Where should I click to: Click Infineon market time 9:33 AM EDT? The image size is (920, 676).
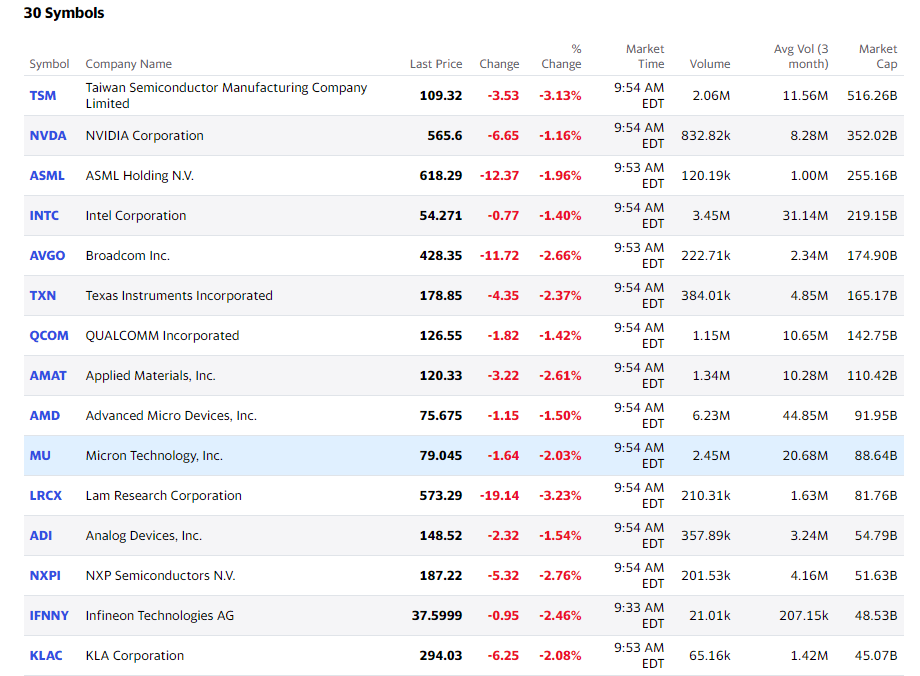[x=639, y=616]
